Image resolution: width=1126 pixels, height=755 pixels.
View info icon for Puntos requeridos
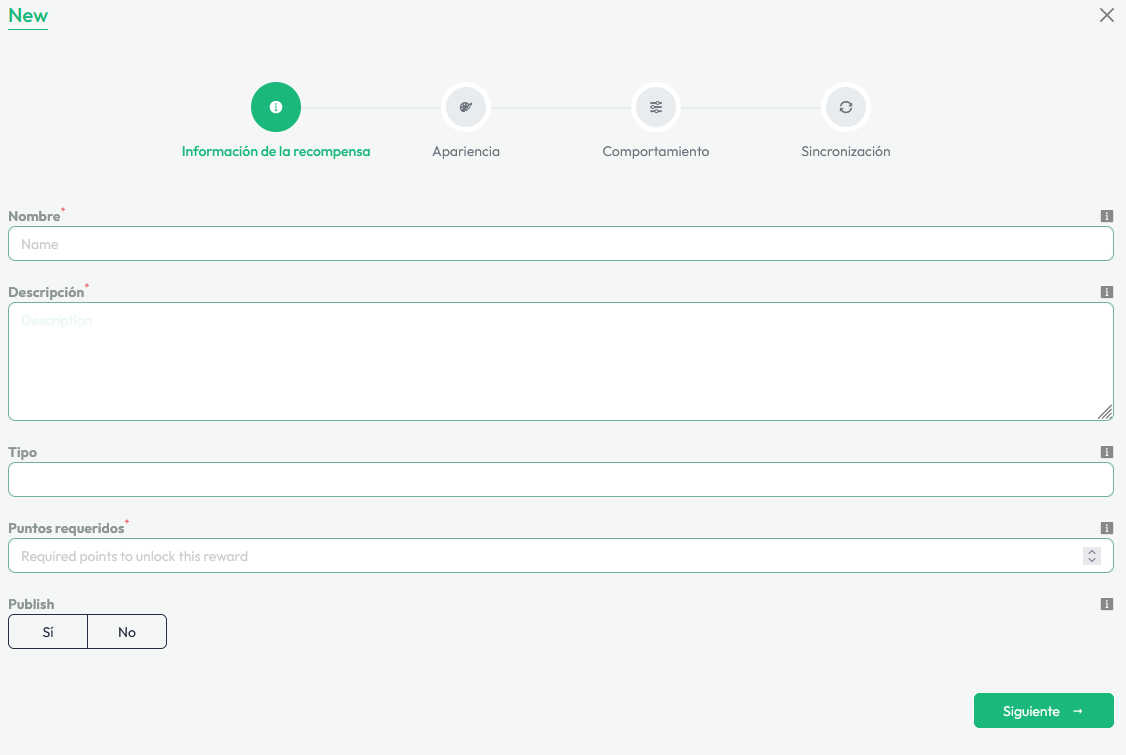point(1107,528)
